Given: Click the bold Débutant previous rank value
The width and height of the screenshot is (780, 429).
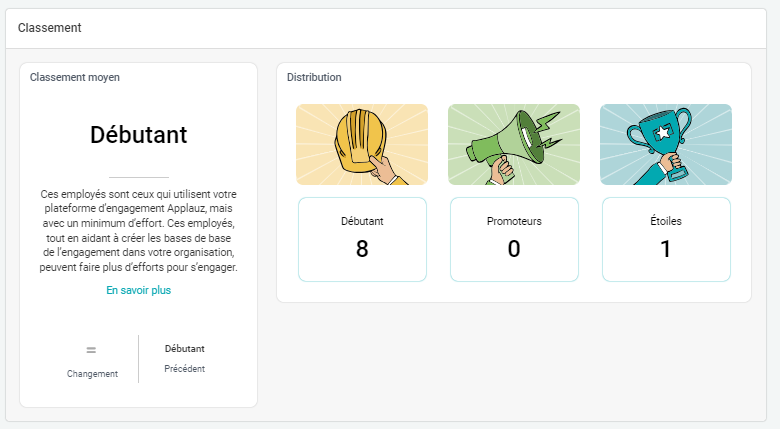Looking at the screenshot, I should pyautogui.click(x=184, y=349).
